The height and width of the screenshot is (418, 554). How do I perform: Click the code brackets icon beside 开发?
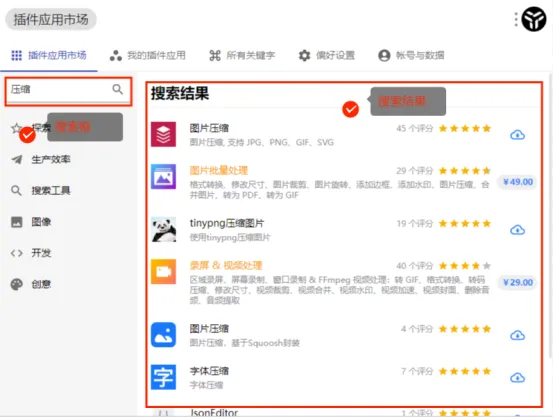17,253
